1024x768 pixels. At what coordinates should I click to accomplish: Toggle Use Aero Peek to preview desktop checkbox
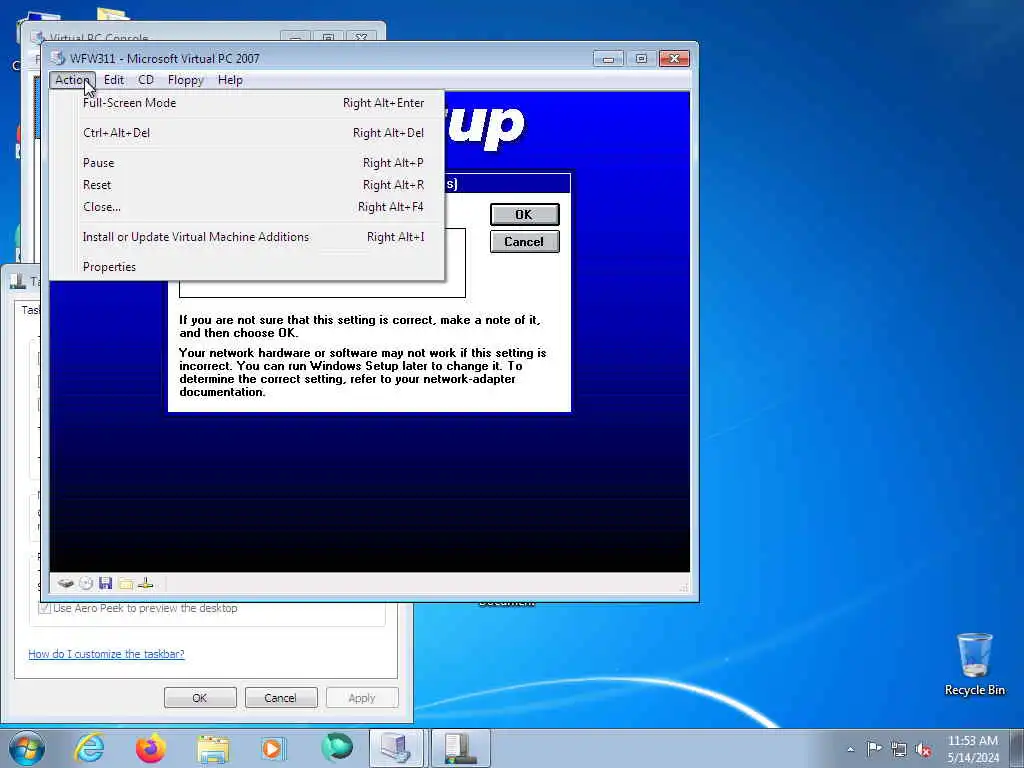(44, 608)
